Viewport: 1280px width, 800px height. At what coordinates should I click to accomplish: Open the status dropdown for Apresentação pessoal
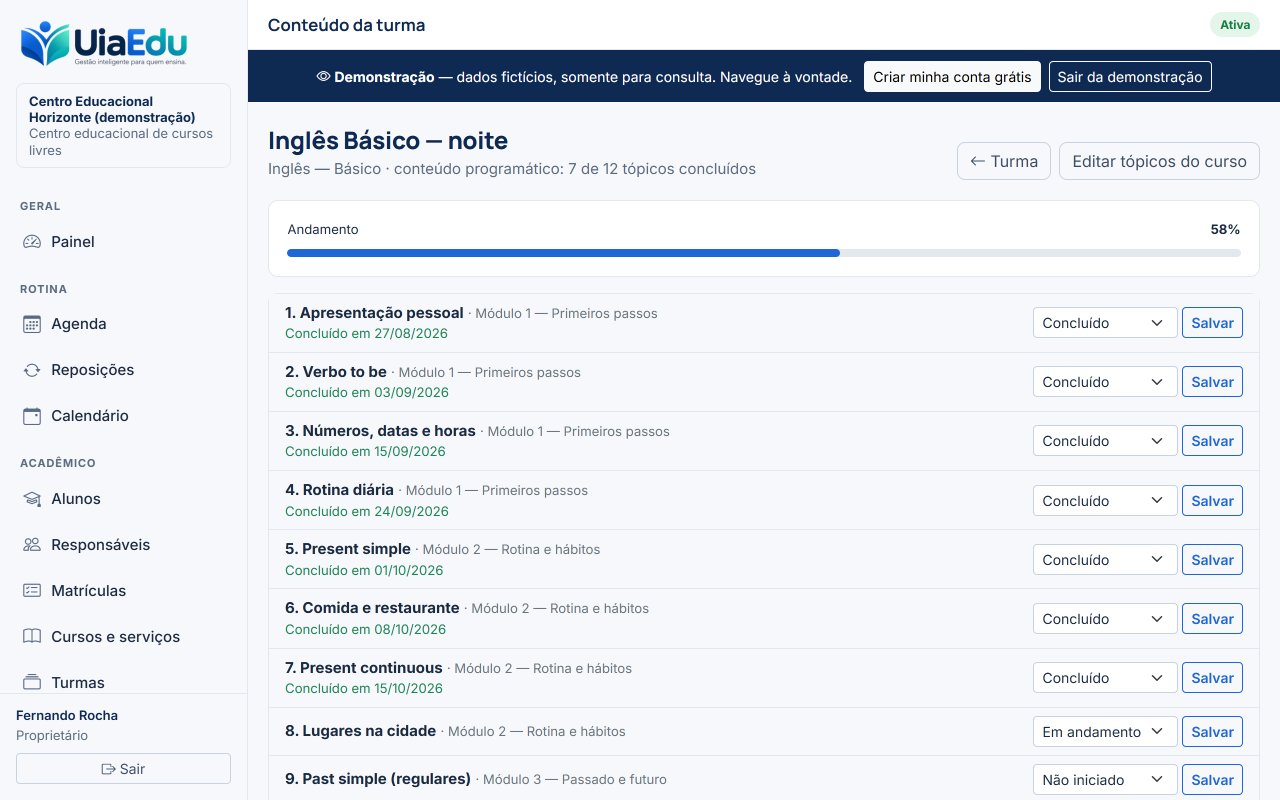pos(1105,323)
